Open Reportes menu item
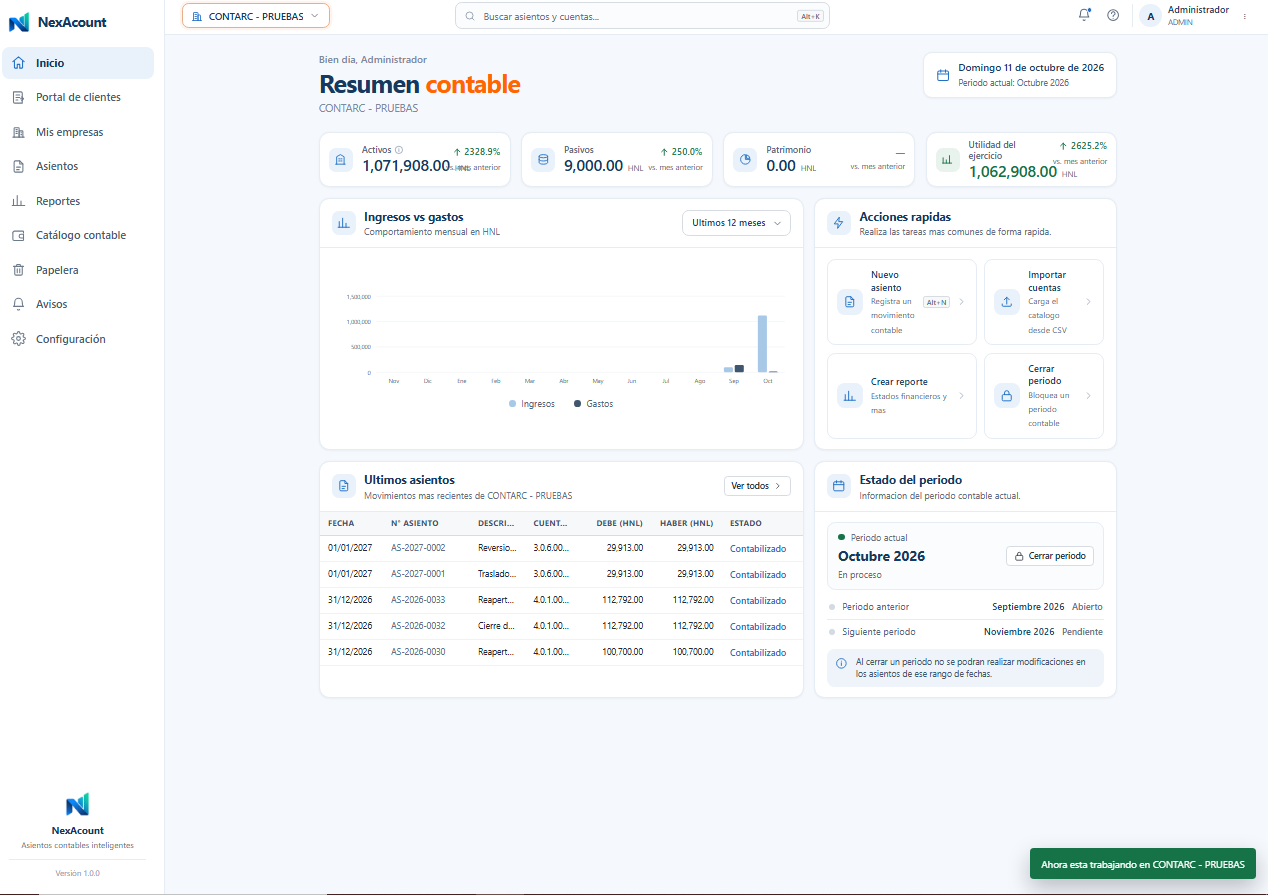The width and height of the screenshot is (1268, 895). click(78, 201)
